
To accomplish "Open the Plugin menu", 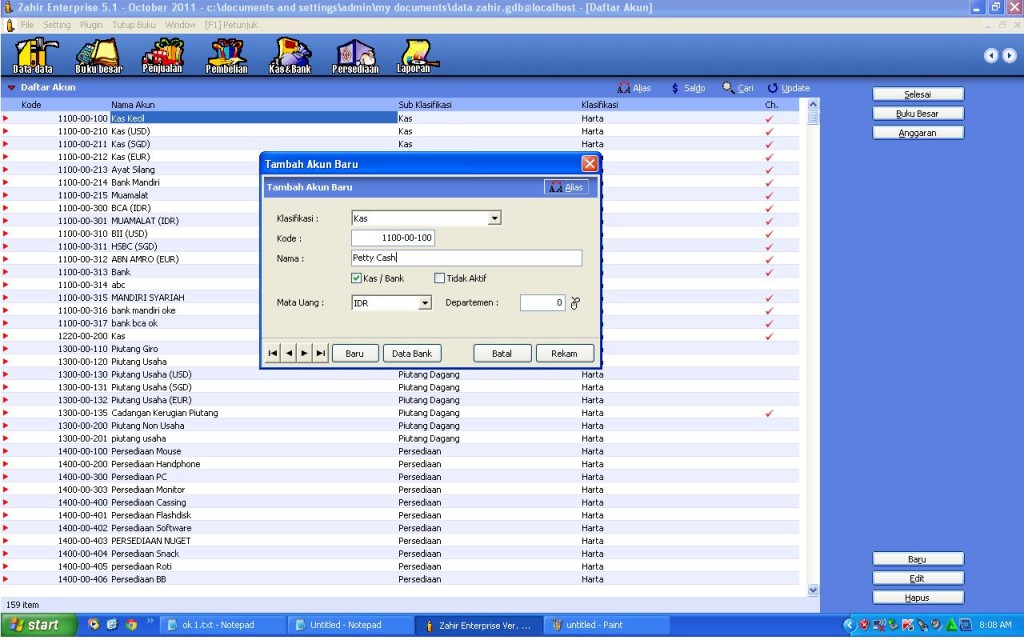I will [x=91, y=25].
